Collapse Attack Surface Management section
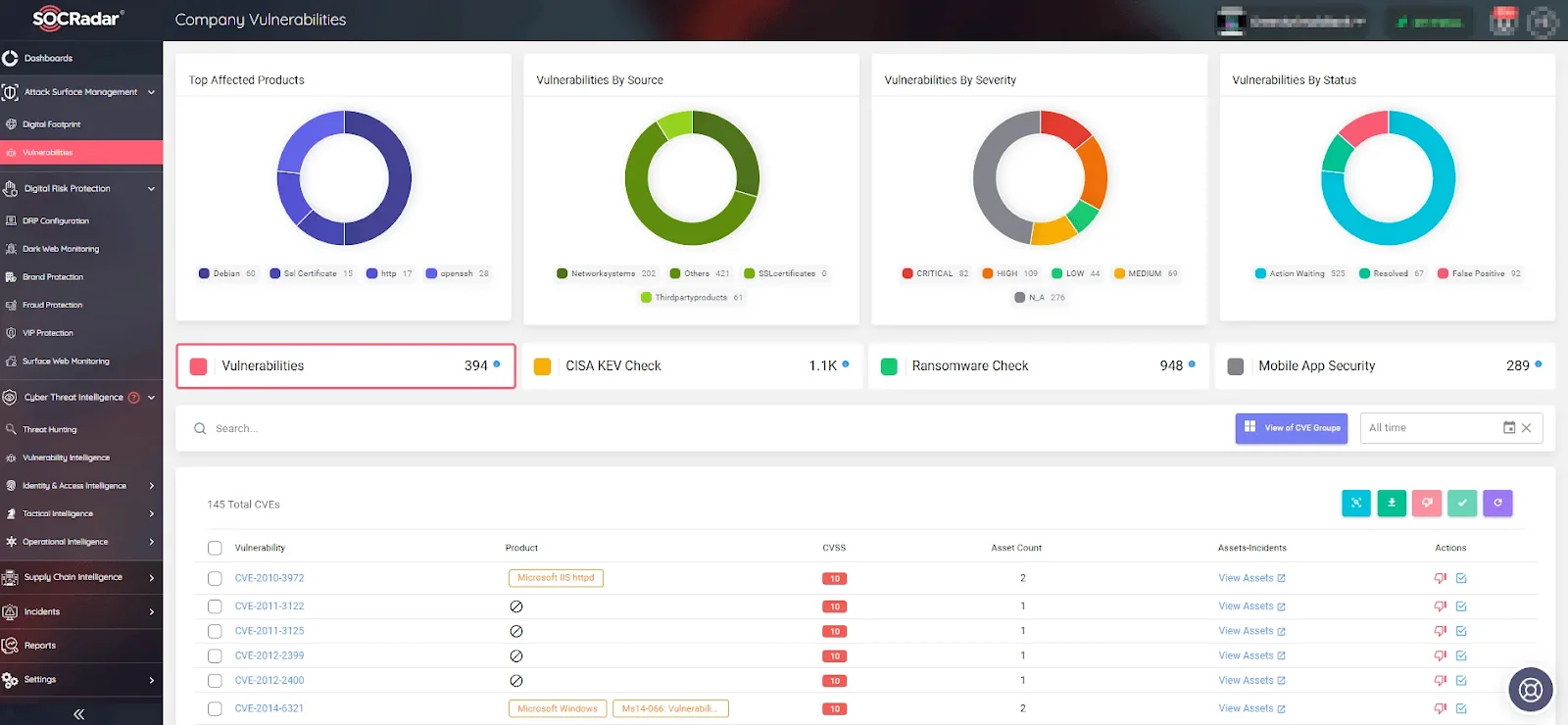The width and height of the screenshot is (1568, 725). [151, 92]
